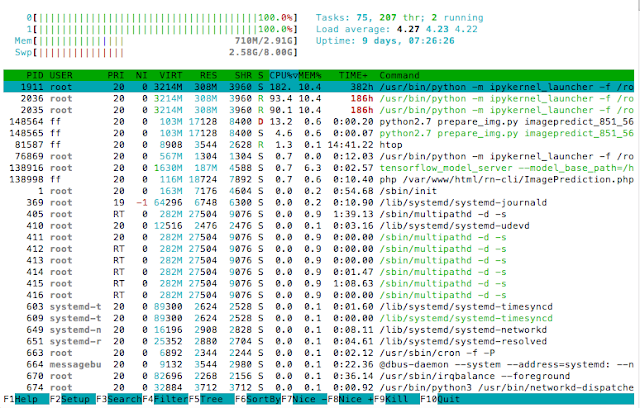Click the 2.58G/8.00G swap value
The image size is (640, 408).
261,52
